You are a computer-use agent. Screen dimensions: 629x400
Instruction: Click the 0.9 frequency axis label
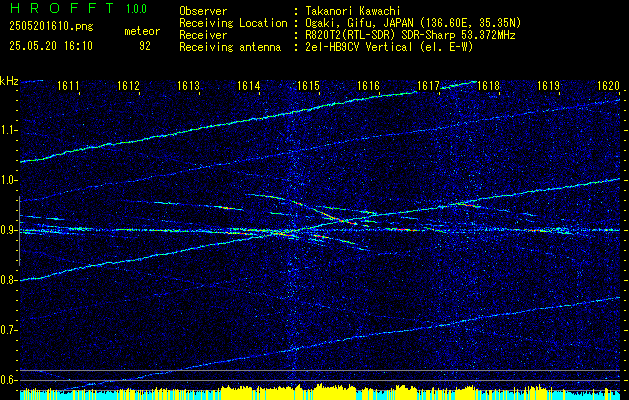[9, 230]
